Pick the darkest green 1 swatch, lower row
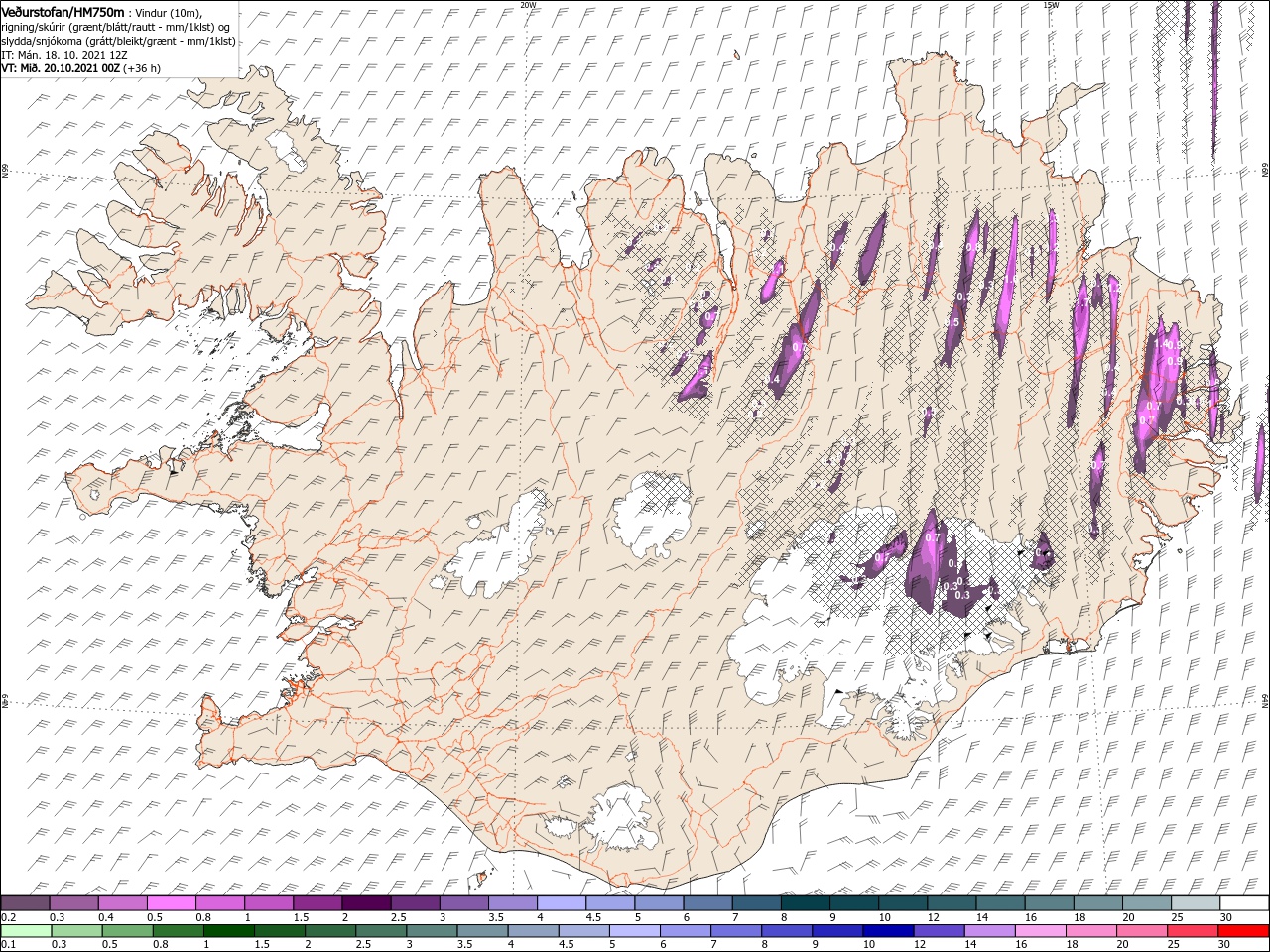 coord(228,931)
